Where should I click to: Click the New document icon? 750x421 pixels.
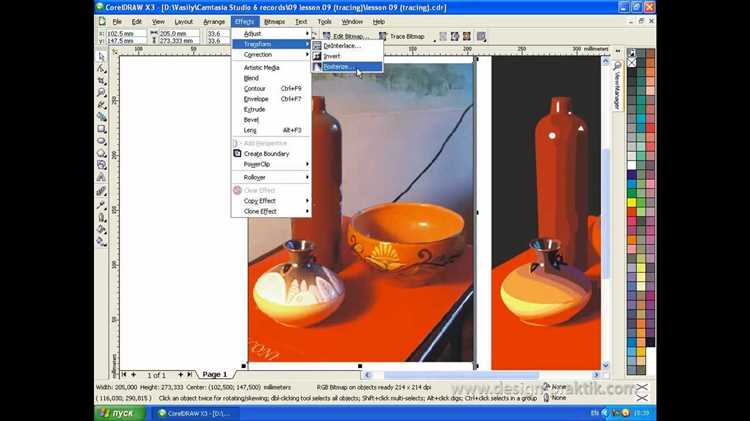[102, 22]
